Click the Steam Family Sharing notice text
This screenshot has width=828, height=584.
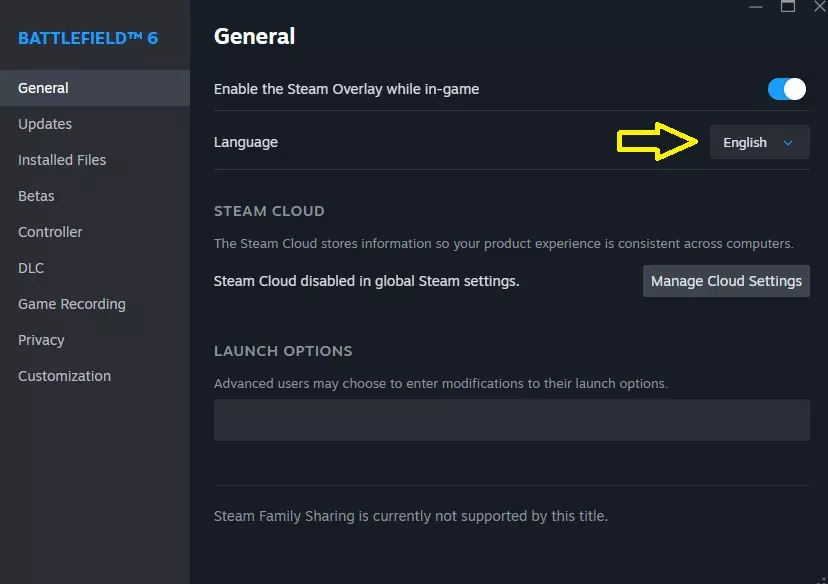point(411,516)
